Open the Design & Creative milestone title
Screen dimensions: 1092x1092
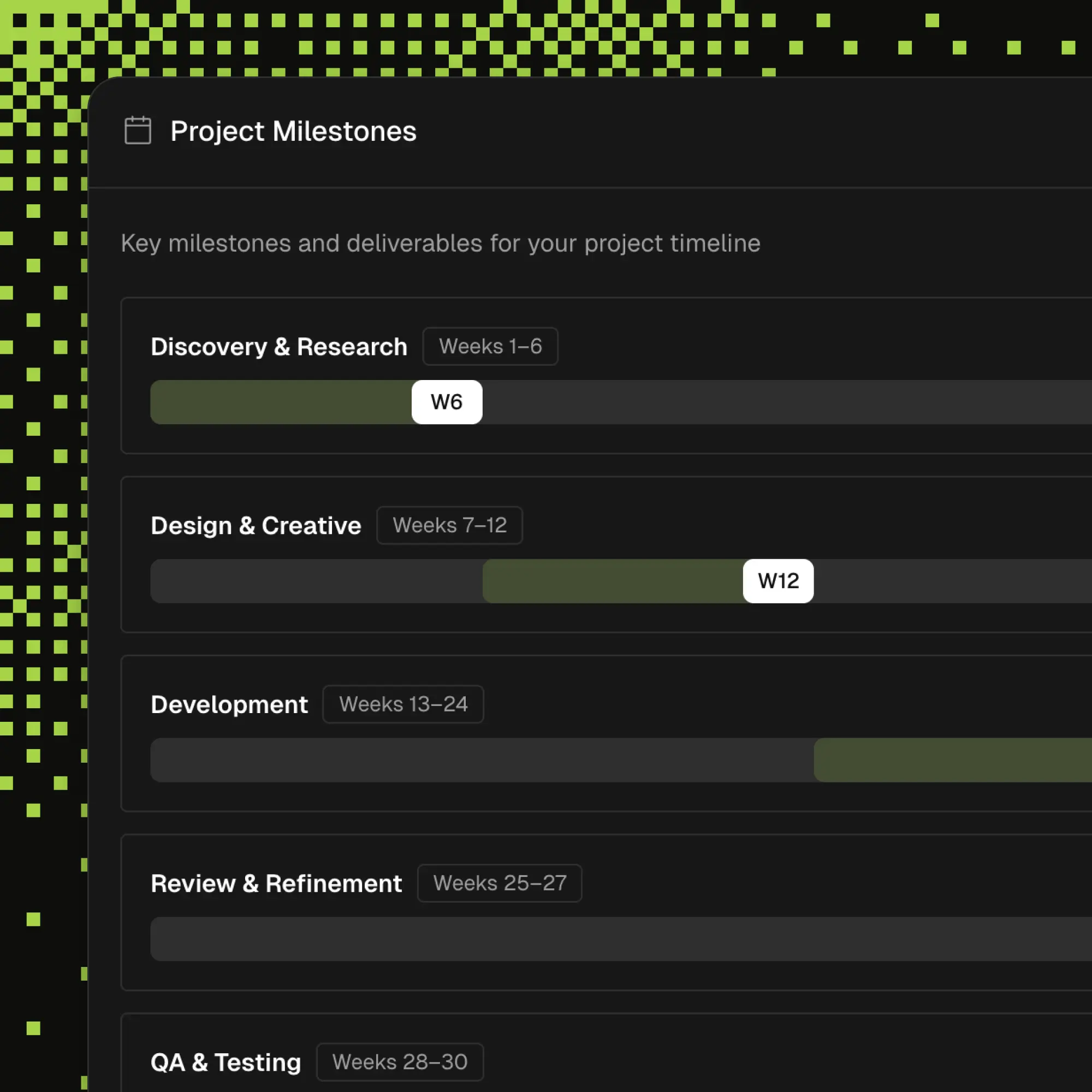256,526
